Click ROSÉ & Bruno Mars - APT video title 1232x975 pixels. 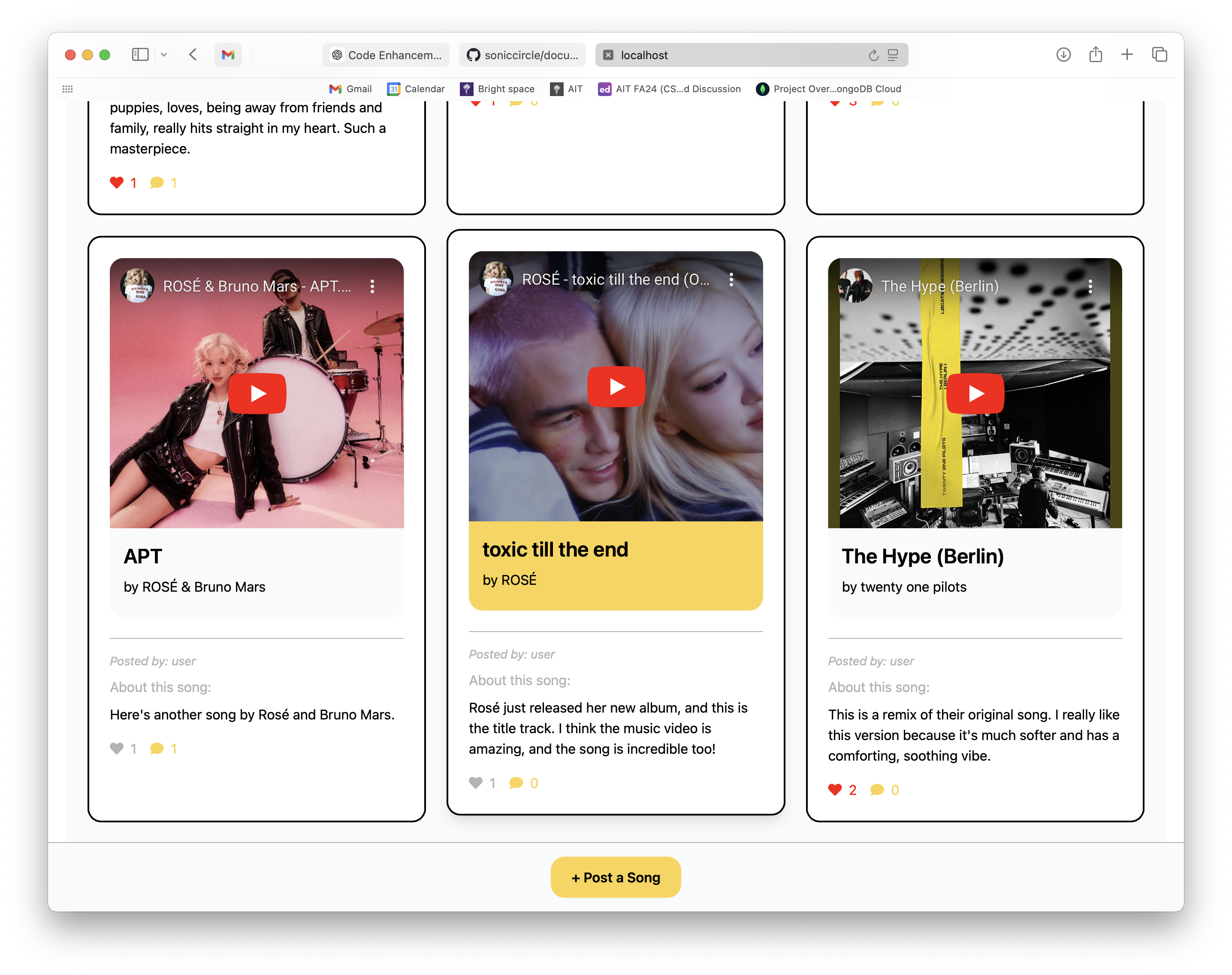[x=257, y=286]
